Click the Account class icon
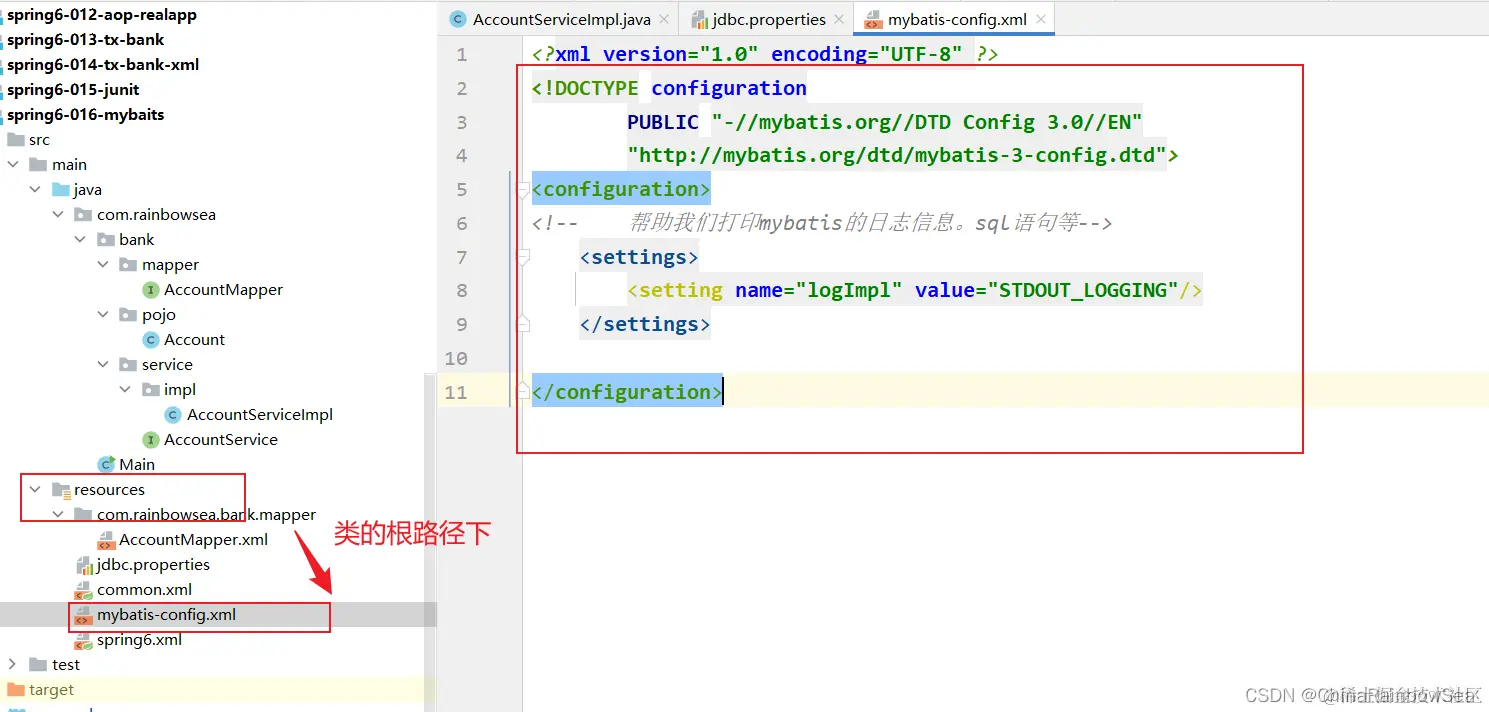The height and width of the screenshot is (712, 1489). point(151,339)
